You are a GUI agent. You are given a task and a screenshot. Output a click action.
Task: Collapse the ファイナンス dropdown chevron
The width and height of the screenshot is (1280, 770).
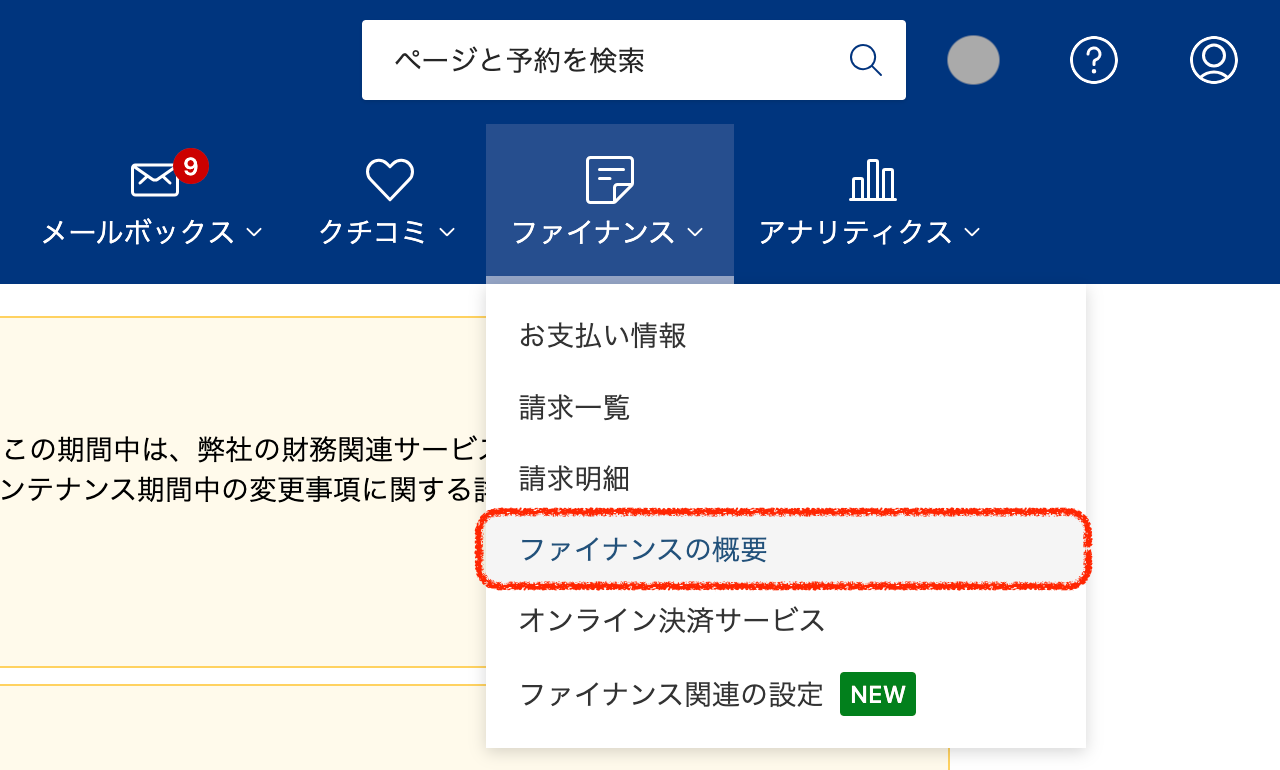(695, 233)
